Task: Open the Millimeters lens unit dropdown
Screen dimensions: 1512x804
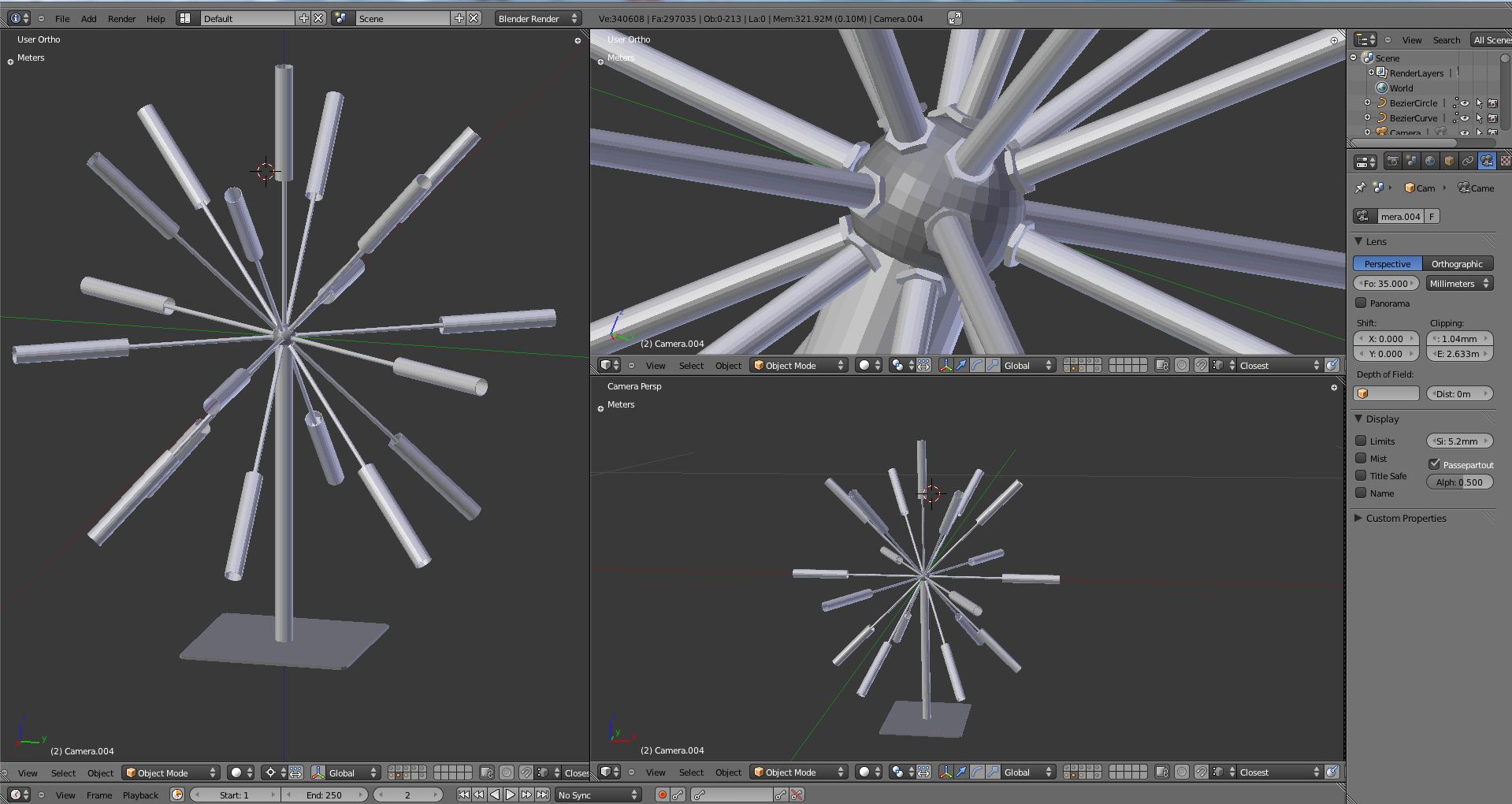Action: tap(1459, 284)
